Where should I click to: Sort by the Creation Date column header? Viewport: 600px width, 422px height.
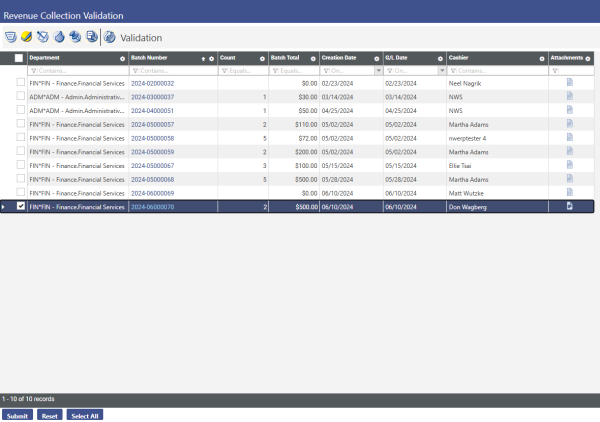[x=339, y=58]
